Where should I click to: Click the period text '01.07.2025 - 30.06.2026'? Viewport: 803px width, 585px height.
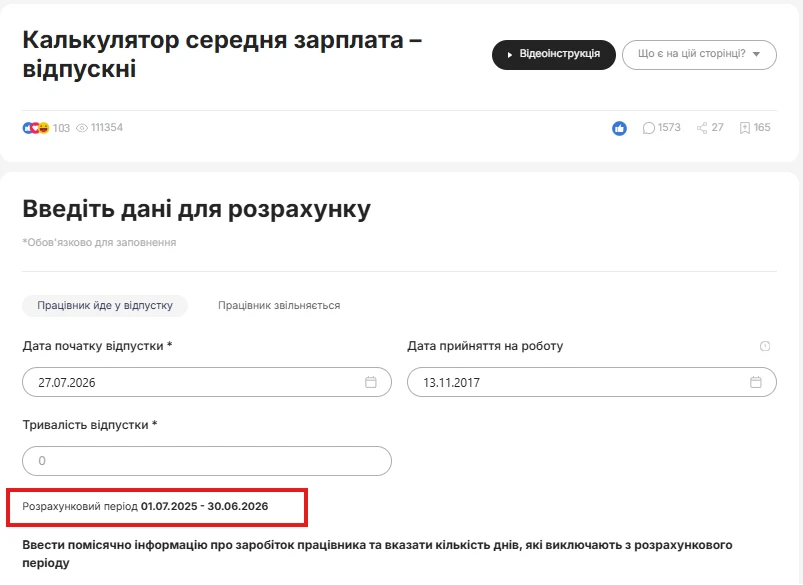coord(204,506)
